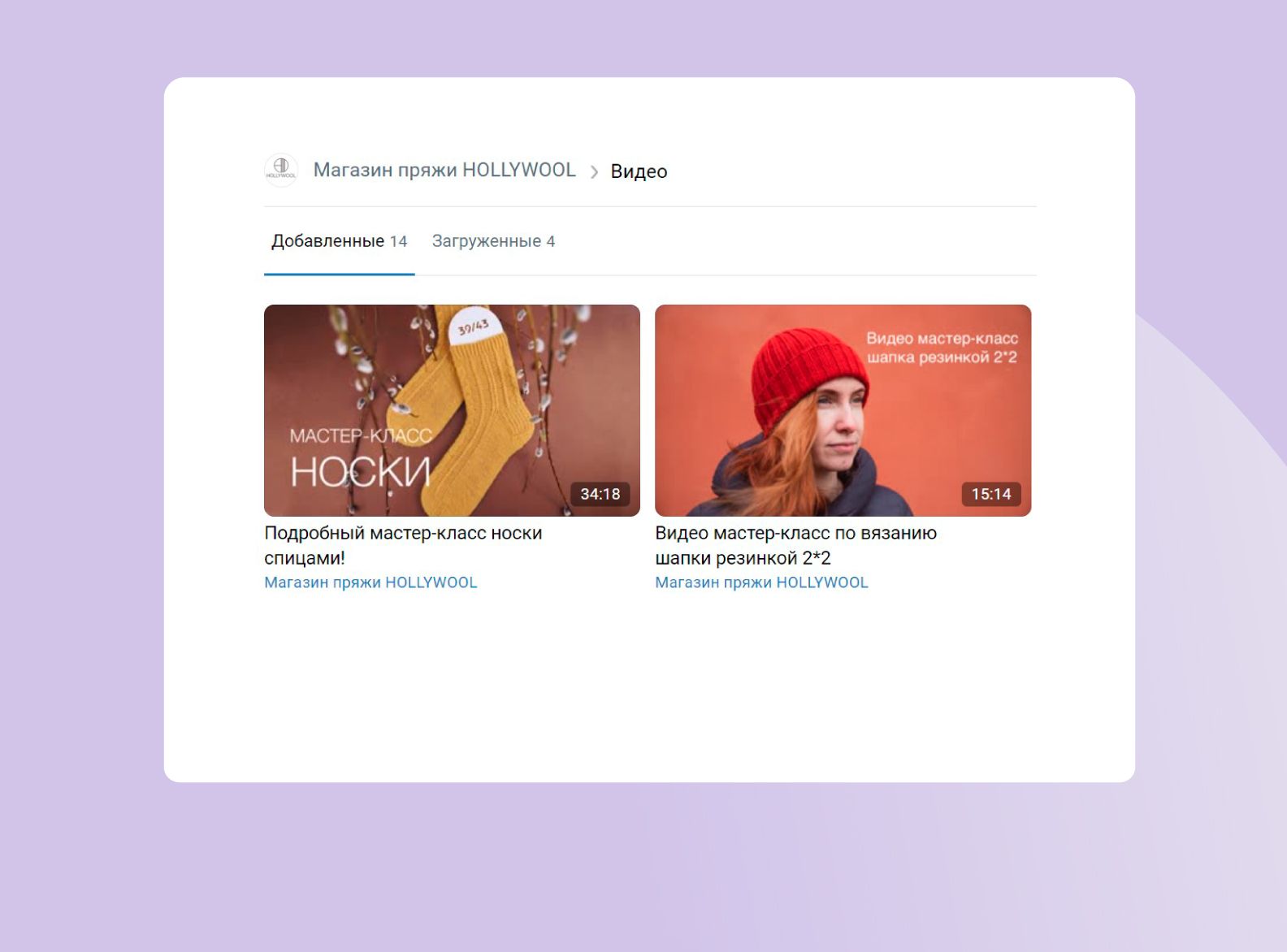This screenshot has width=1287, height=952.
Task: Click the HOLLYWOOL round logo avatar
Action: (281, 170)
